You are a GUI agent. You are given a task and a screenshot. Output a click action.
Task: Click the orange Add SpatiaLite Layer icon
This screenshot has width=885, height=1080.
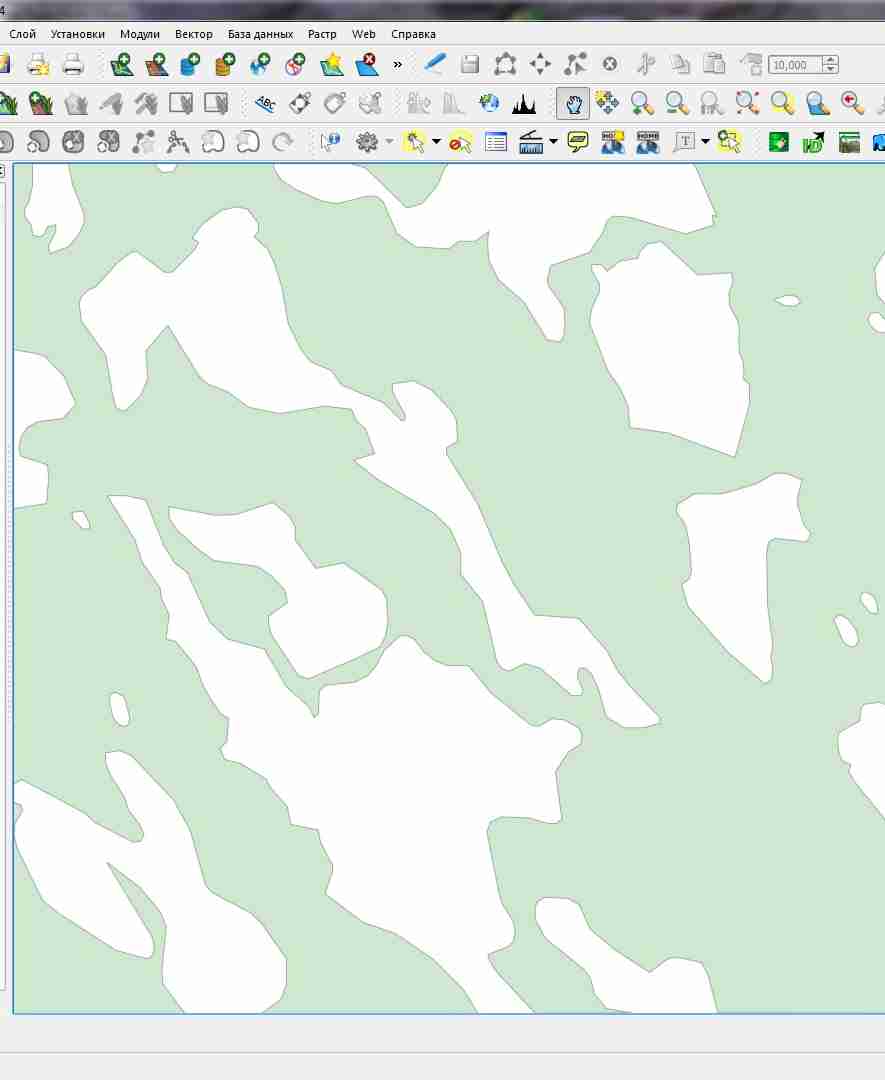[225, 65]
